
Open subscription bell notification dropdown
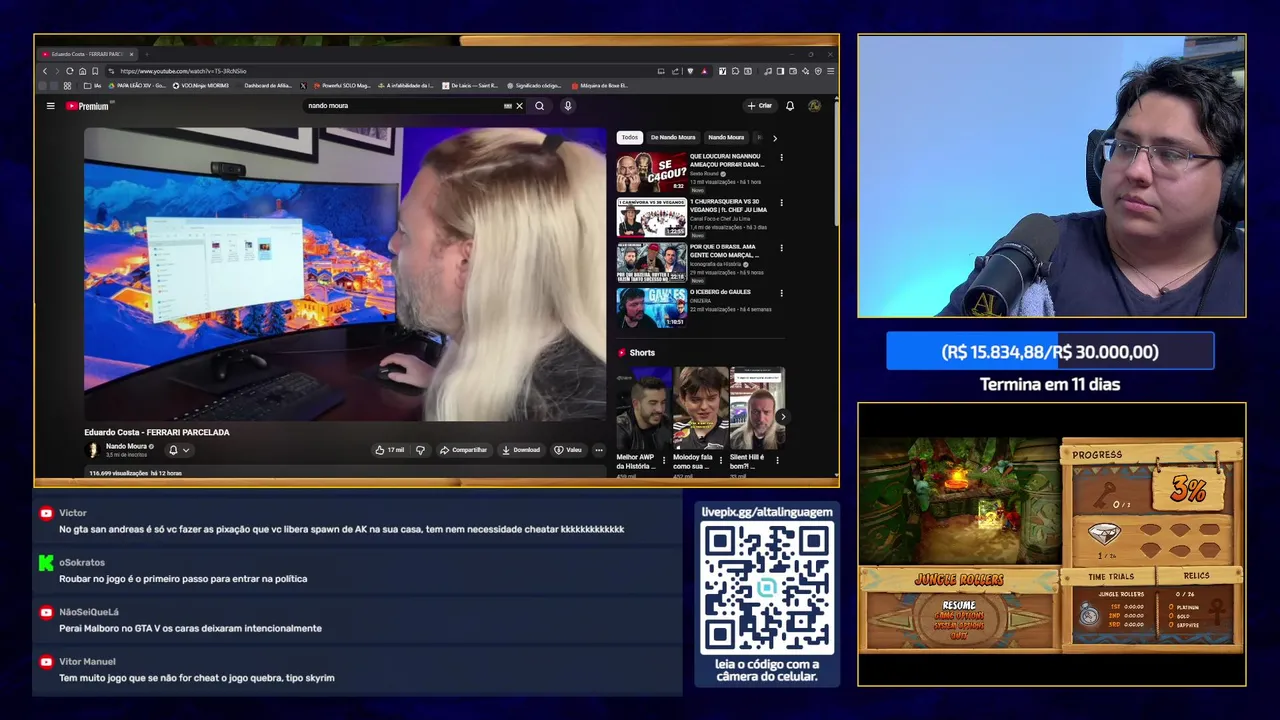178,450
